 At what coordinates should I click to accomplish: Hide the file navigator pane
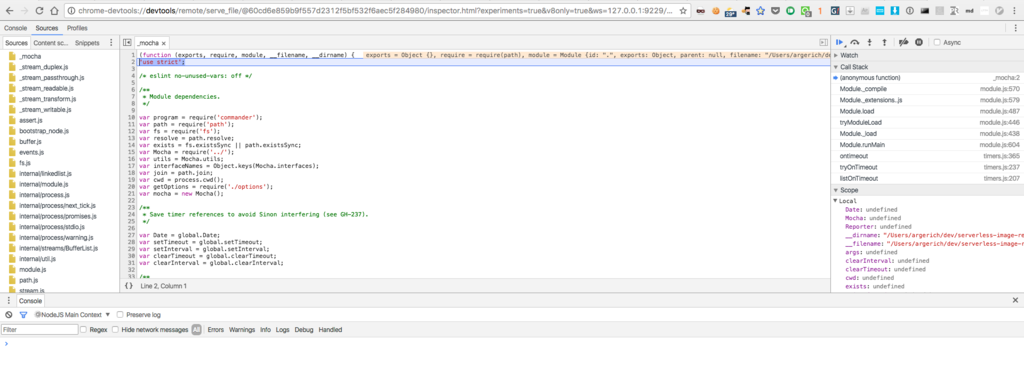pyautogui.click(x=127, y=42)
